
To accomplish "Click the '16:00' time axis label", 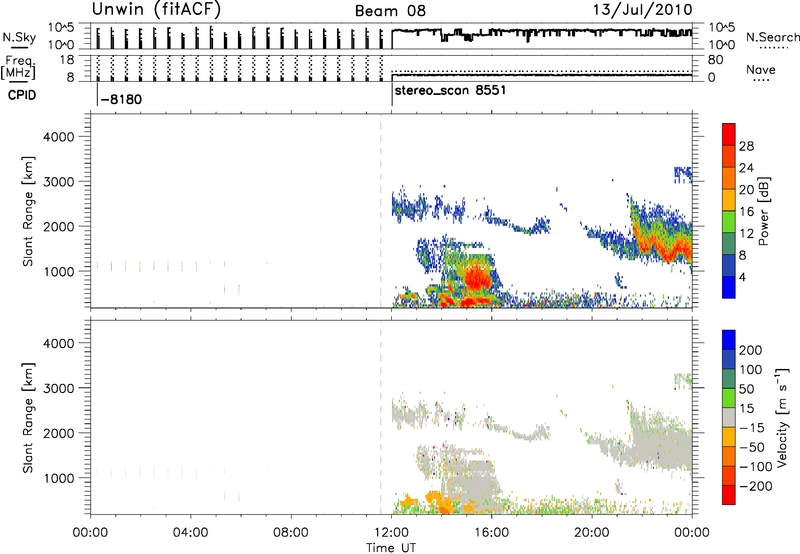I will (x=491, y=533).
